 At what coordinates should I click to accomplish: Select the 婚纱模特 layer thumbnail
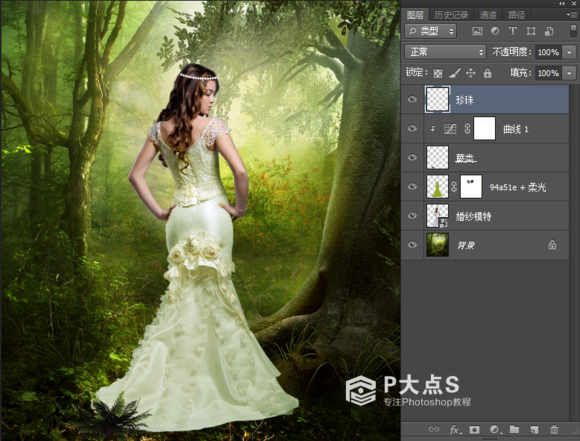[437, 216]
